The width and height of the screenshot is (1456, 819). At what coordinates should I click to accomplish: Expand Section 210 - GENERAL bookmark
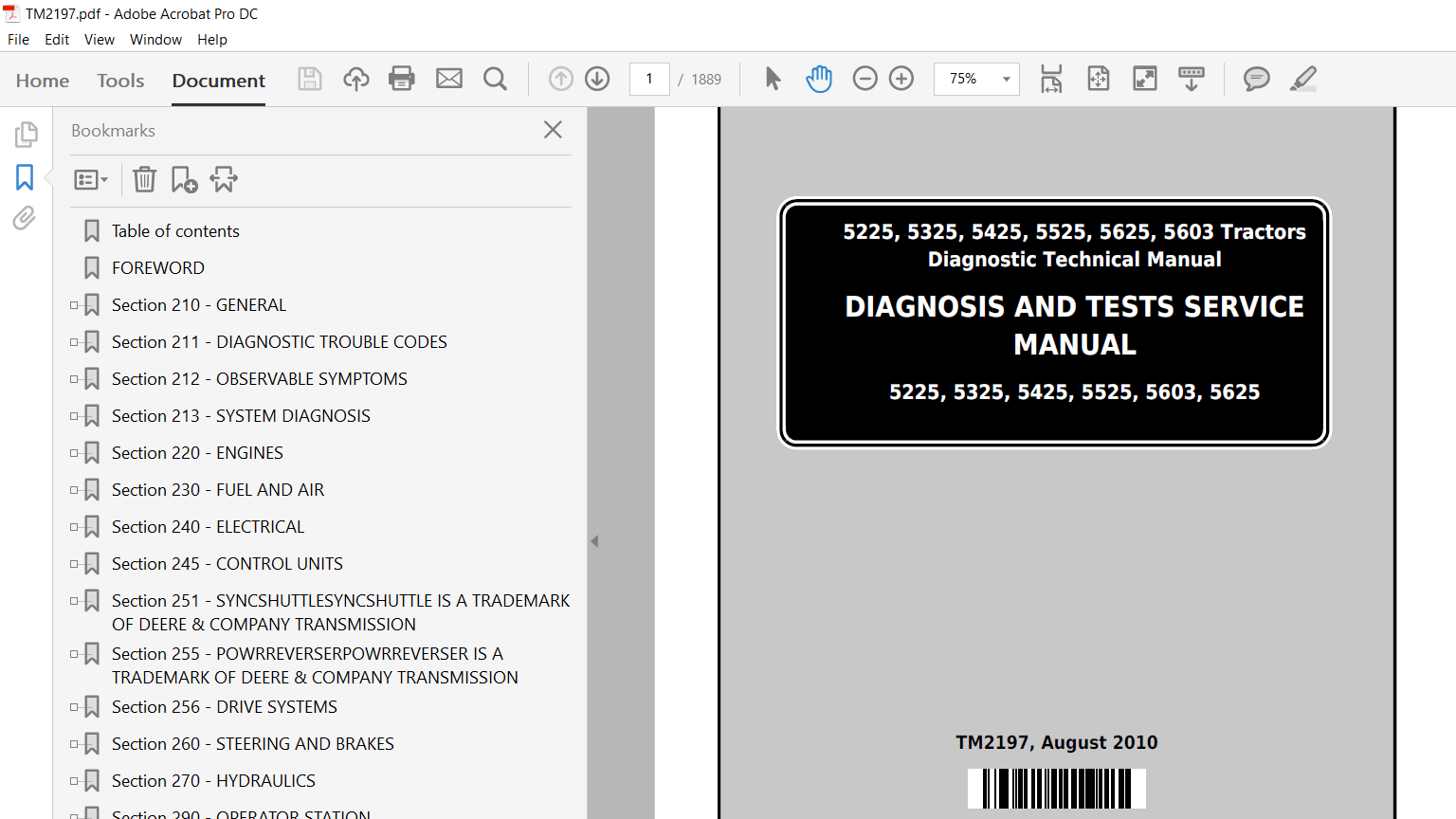74,305
